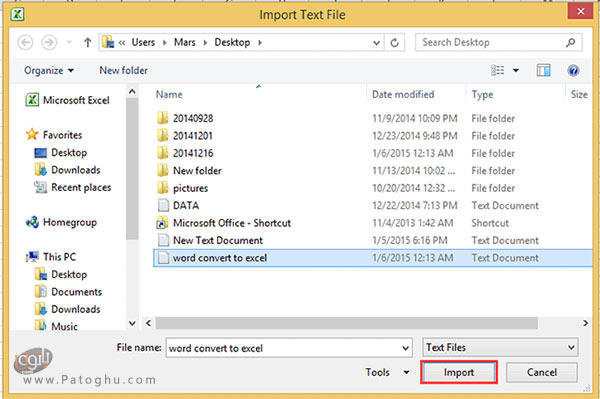
Task: Click the Cancel button
Action: [x=541, y=372]
